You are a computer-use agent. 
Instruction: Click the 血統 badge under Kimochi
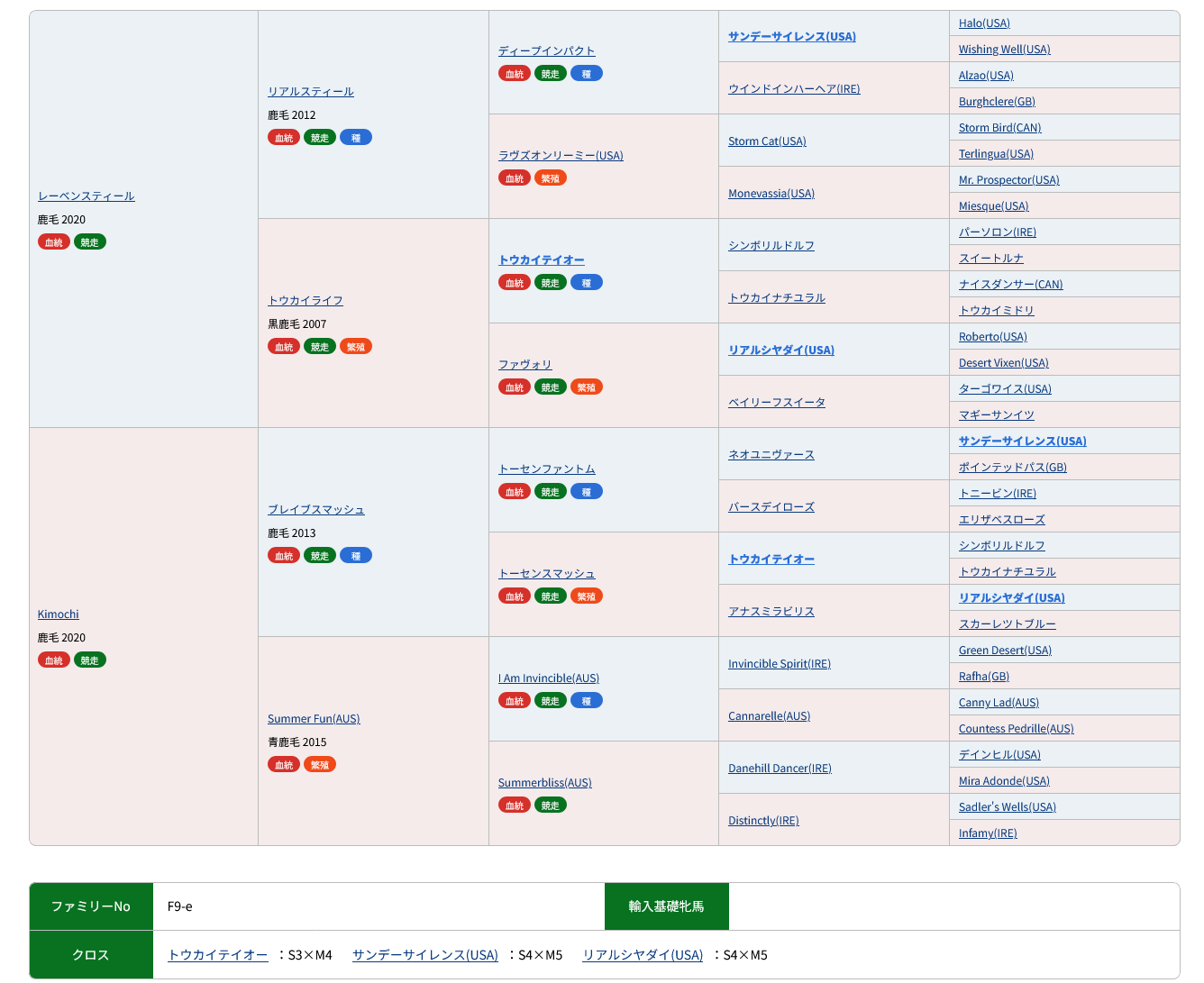click(x=54, y=660)
